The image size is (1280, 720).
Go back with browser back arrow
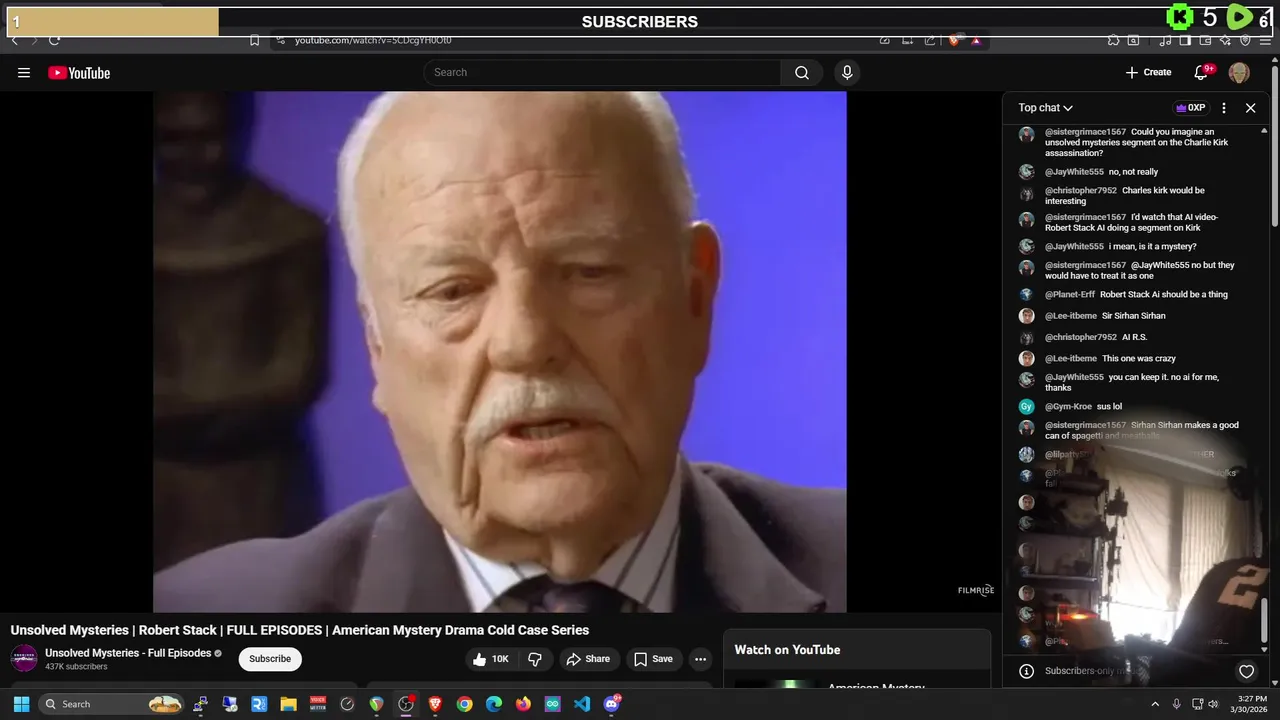click(x=14, y=41)
